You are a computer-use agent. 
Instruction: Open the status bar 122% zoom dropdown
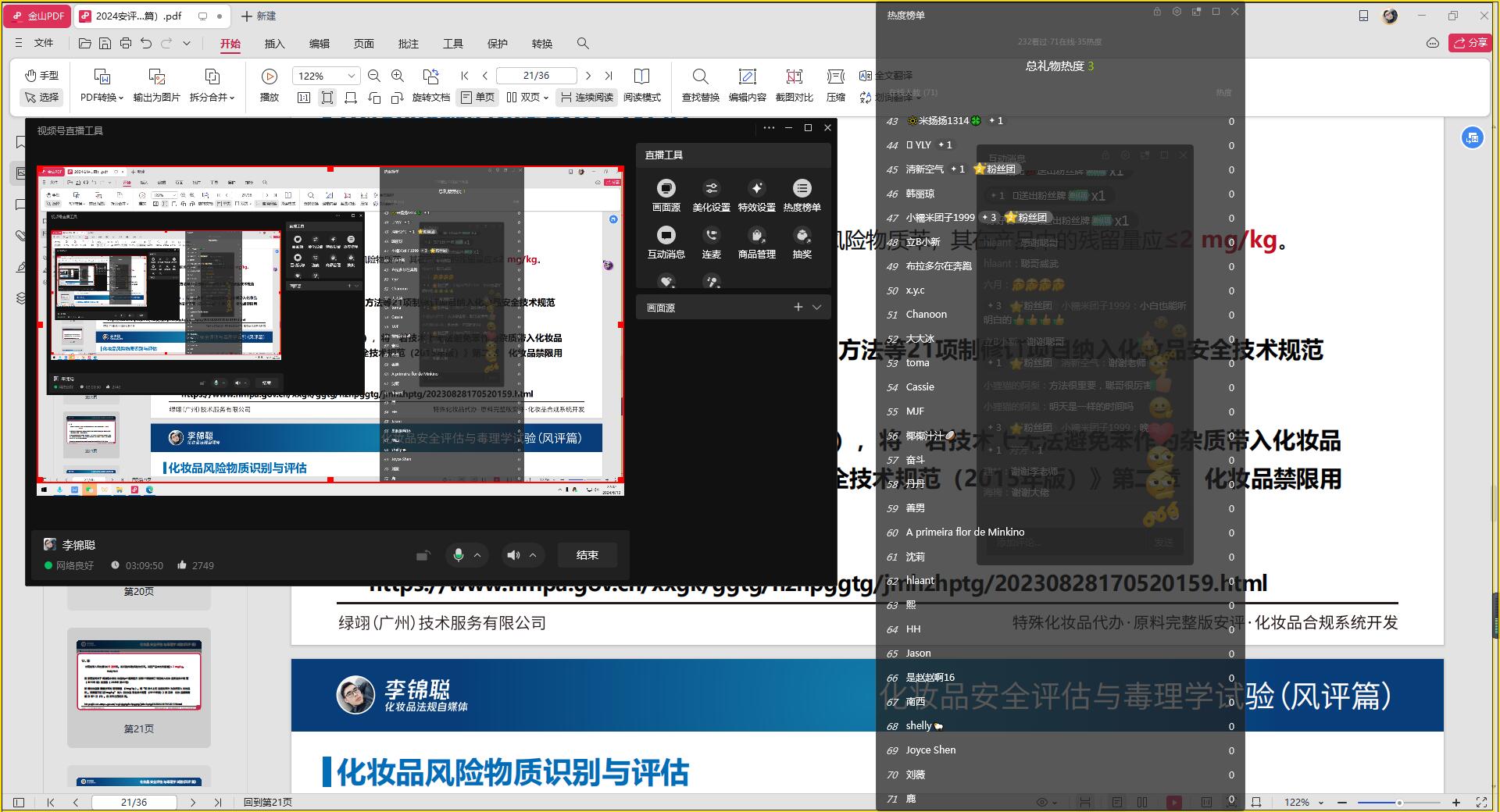[x=1304, y=802]
